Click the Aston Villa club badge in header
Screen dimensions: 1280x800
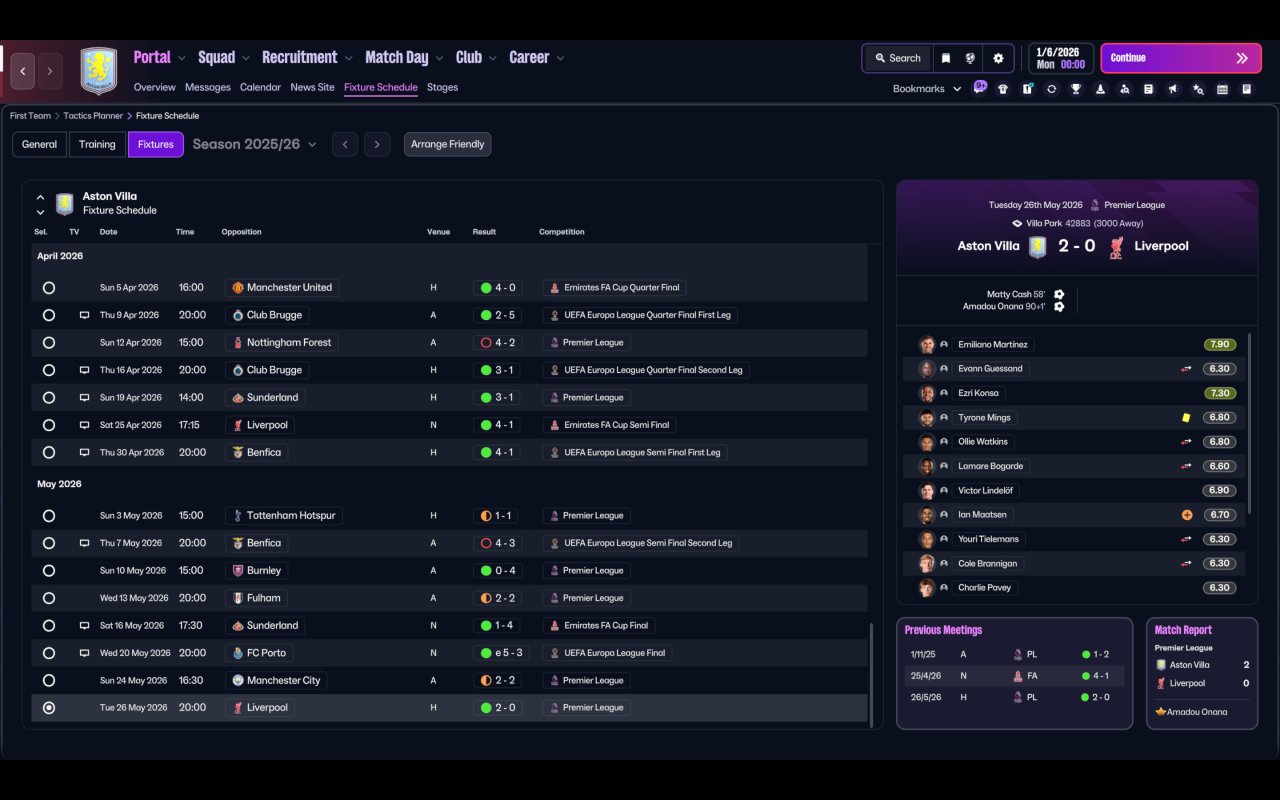99,71
